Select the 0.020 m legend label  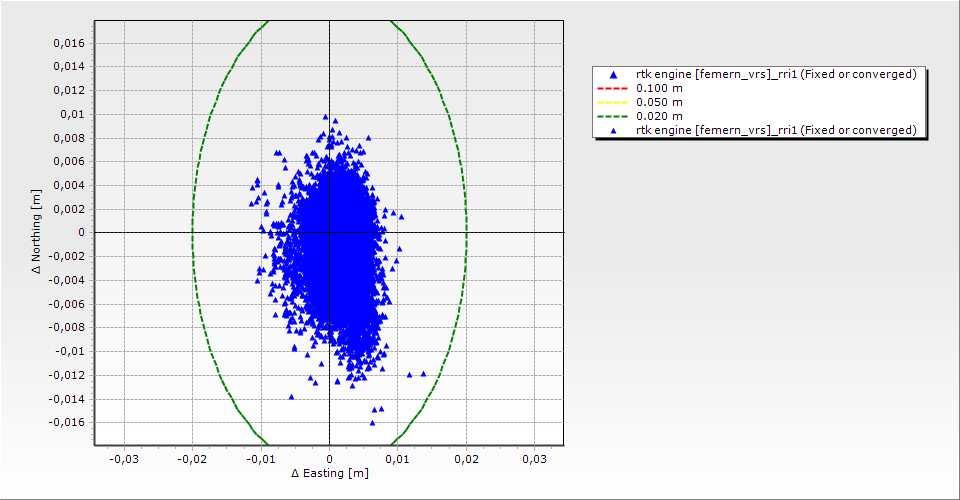point(659,116)
